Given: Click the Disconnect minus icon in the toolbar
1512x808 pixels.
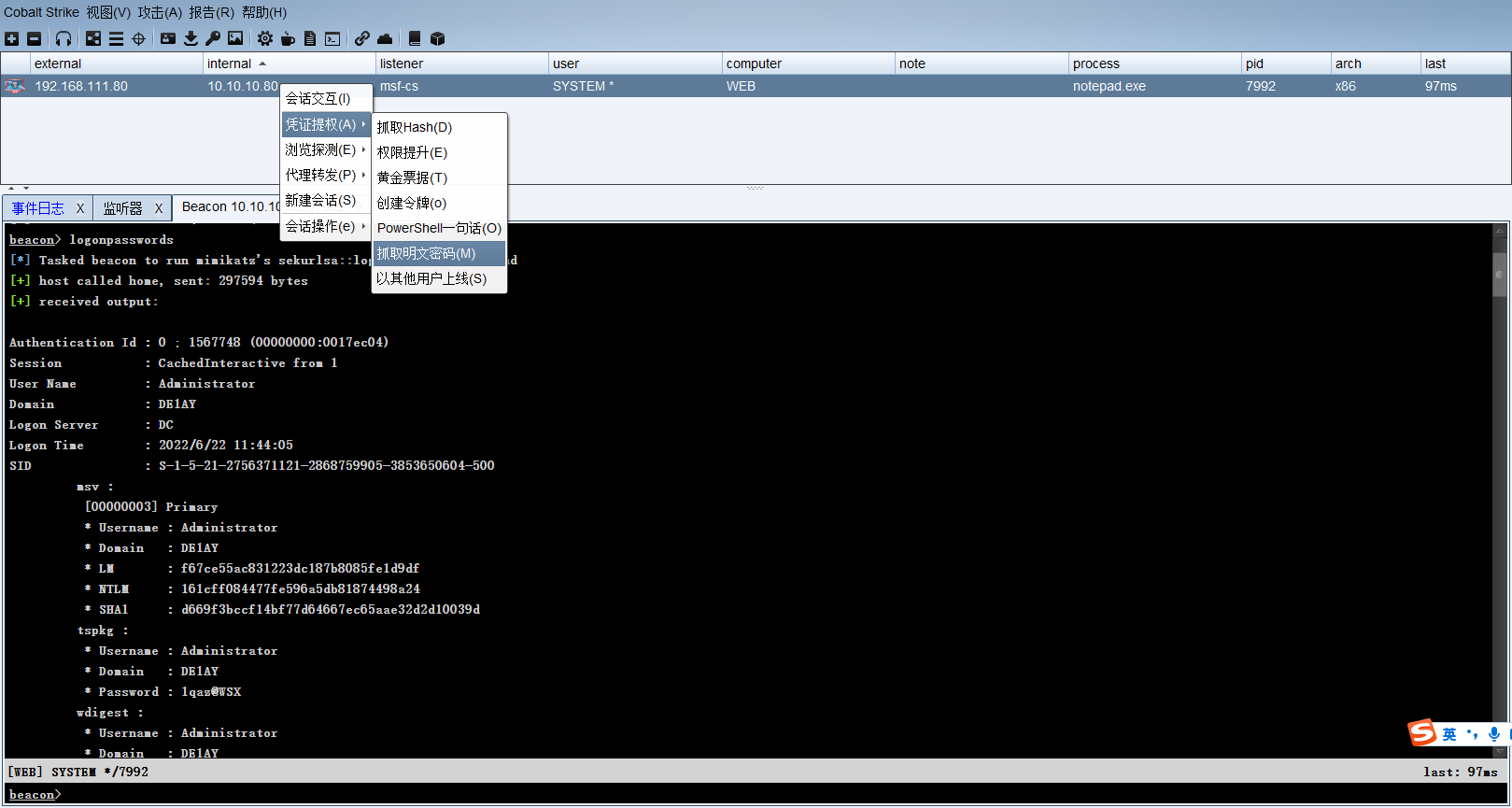Looking at the screenshot, I should 35,38.
